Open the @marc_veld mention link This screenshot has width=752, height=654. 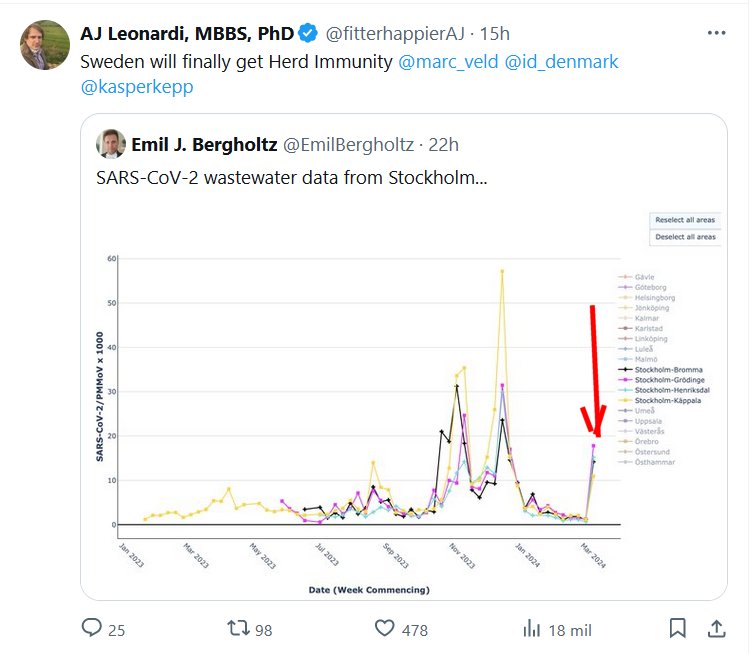coord(446,62)
